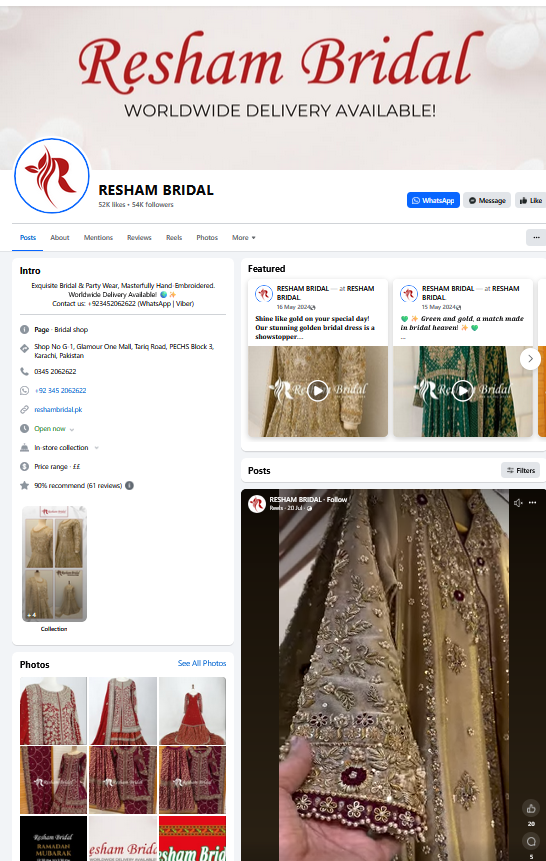Viewport: 546px width, 861px height.
Task: Open the 16 May 2024 featured post avatar
Action: (x=264, y=294)
